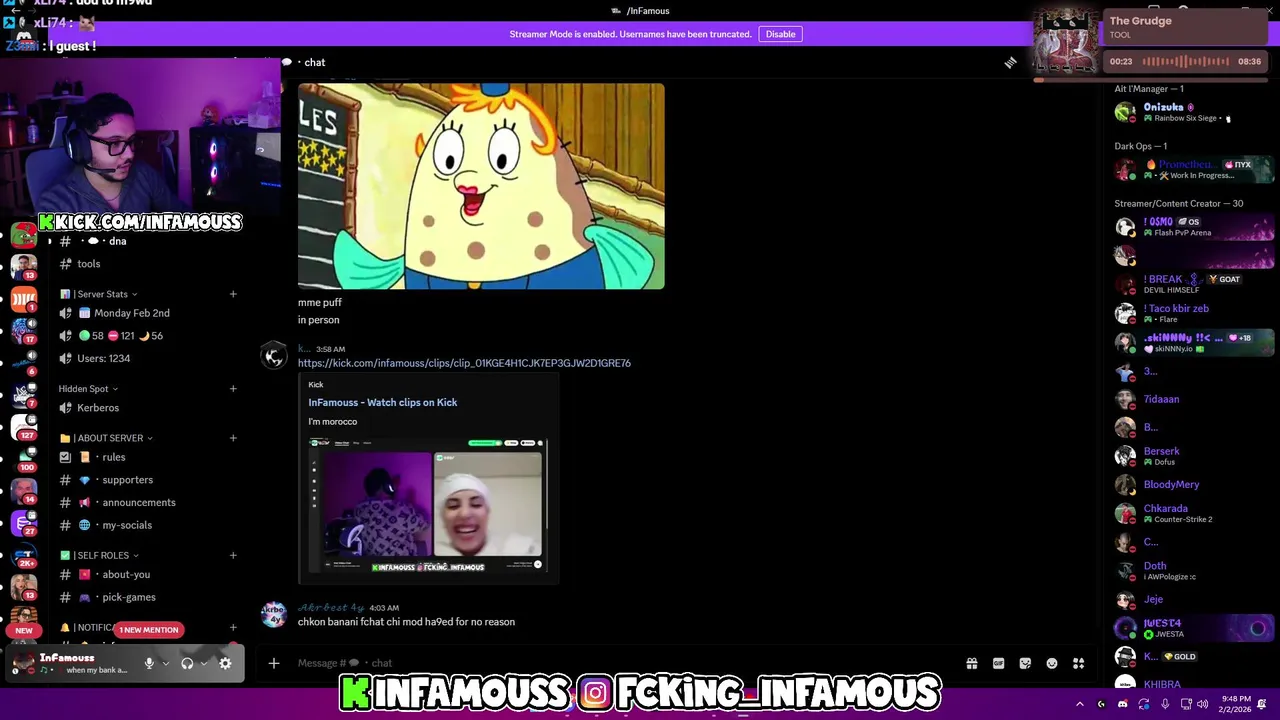Open member BloodyMery's profile
The height and width of the screenshot is (720, 1280).
coord(1192,485)
